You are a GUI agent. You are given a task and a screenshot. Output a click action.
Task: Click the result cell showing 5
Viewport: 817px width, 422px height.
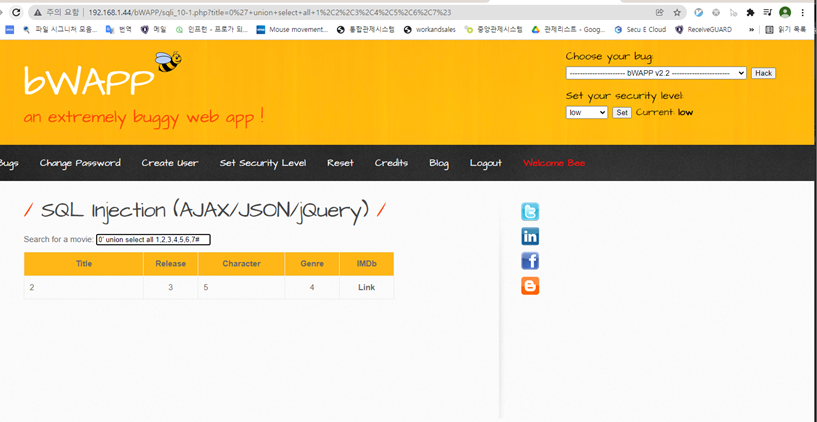(241, 287)
